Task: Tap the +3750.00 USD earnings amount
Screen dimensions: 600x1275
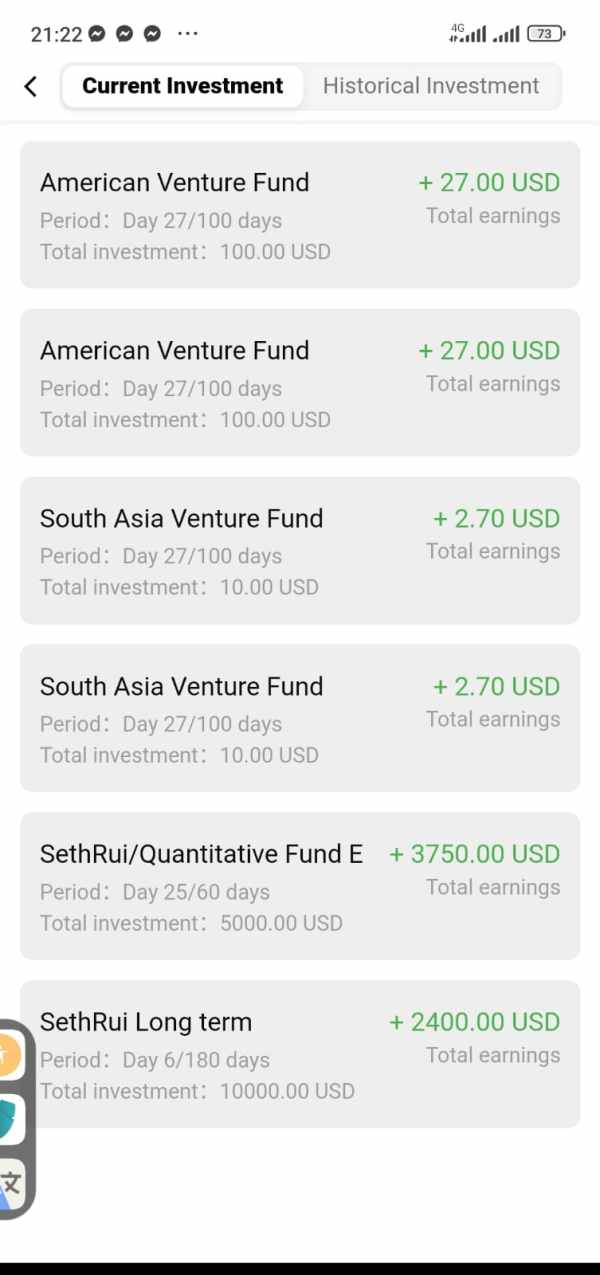Action: click(474, 854)
